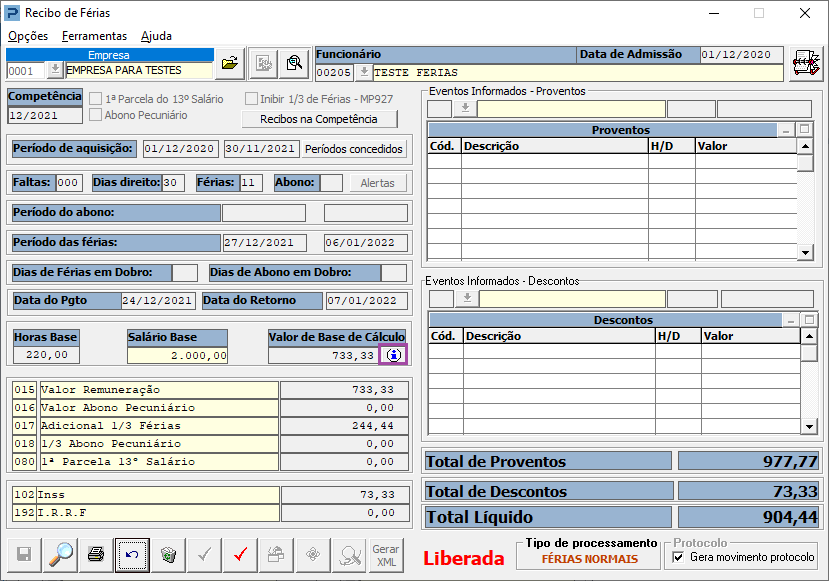Viewport: 829px width, 581px height.
Task: Click the blue undo arrow button
Action: tap(132, 554)
